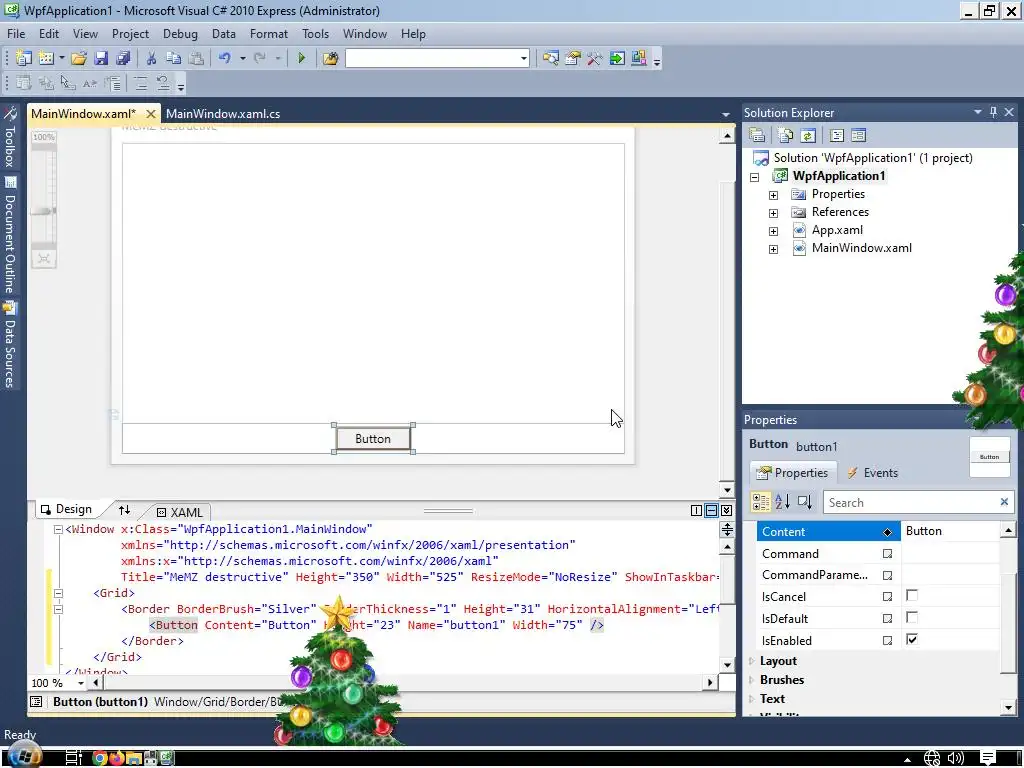
Task: Uncheck the IsEnabled checkbox
Action: tap(912, 639)
